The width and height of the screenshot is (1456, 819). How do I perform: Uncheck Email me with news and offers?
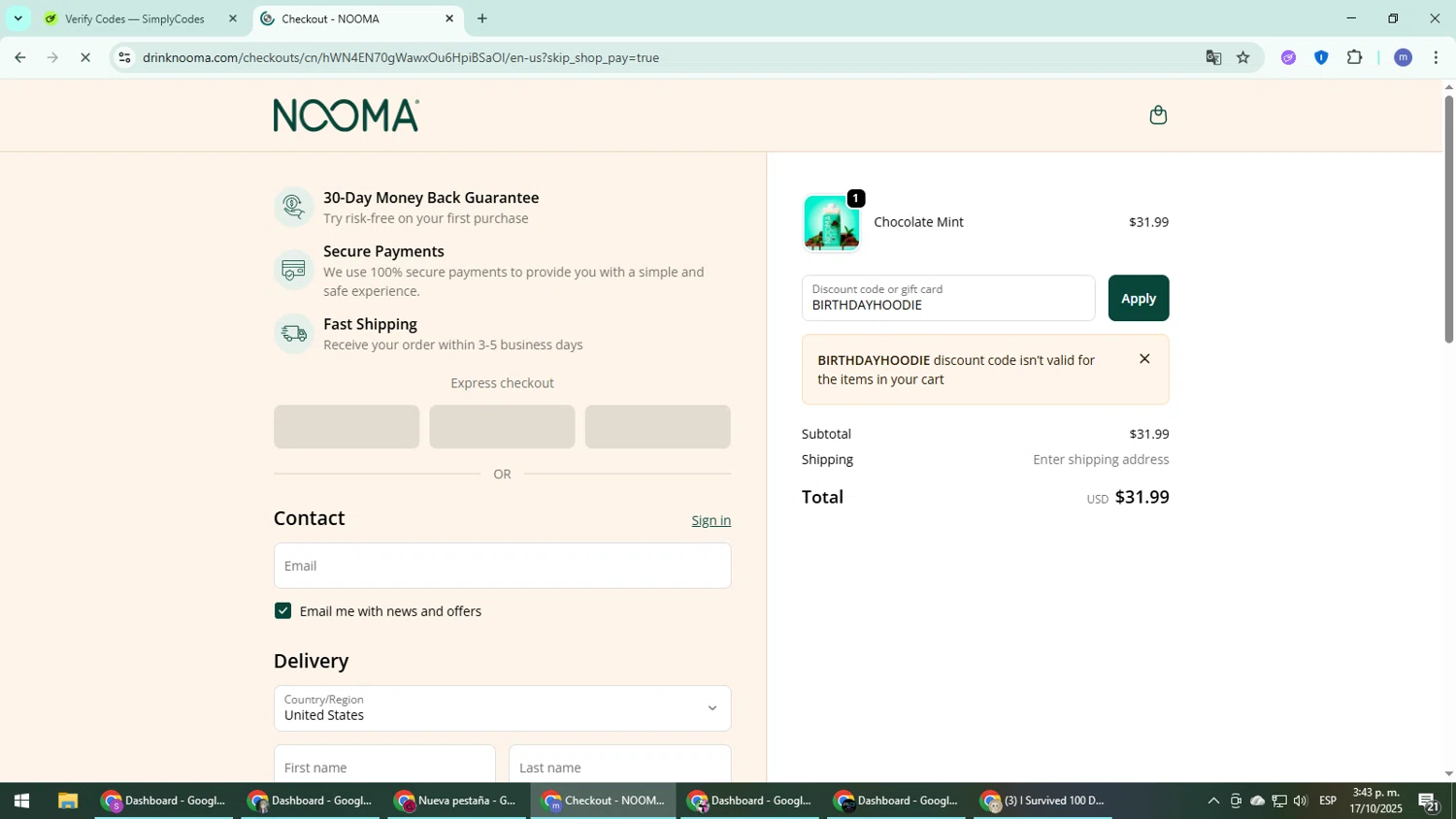(x=282, y=610)
